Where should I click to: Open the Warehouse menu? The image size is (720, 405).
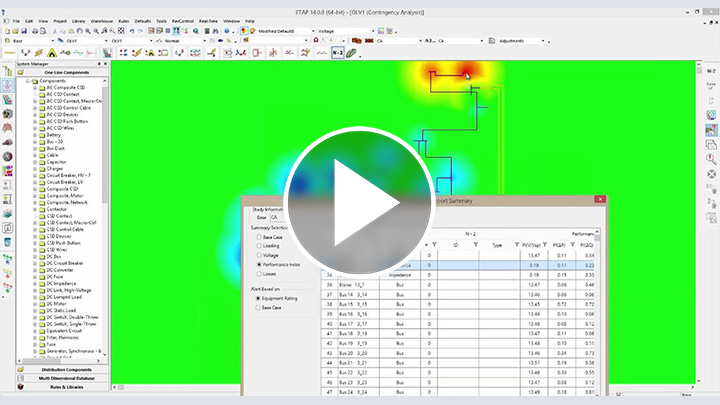click(x=103, y=19)
